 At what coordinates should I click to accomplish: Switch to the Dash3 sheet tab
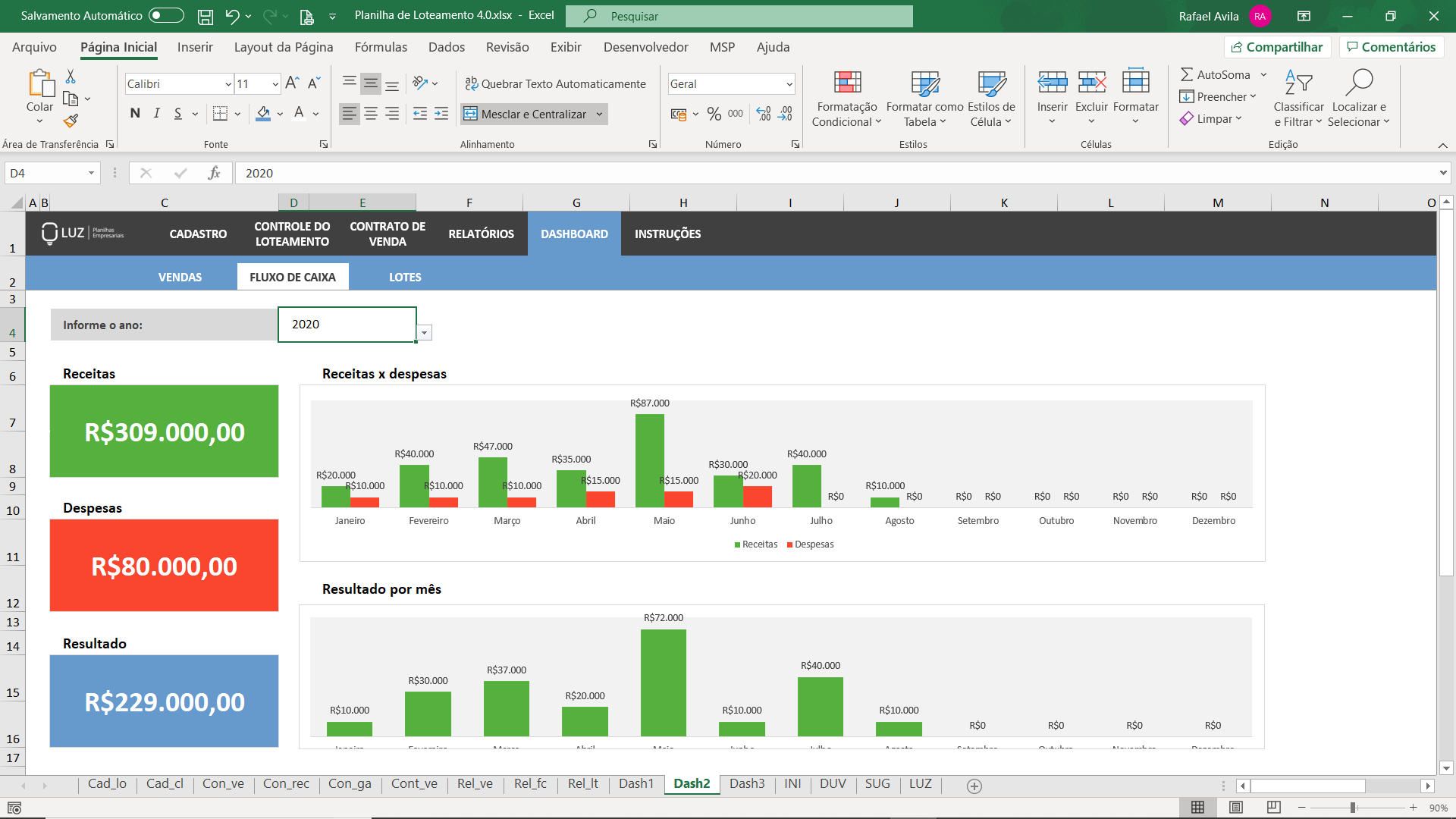[746, 784]
